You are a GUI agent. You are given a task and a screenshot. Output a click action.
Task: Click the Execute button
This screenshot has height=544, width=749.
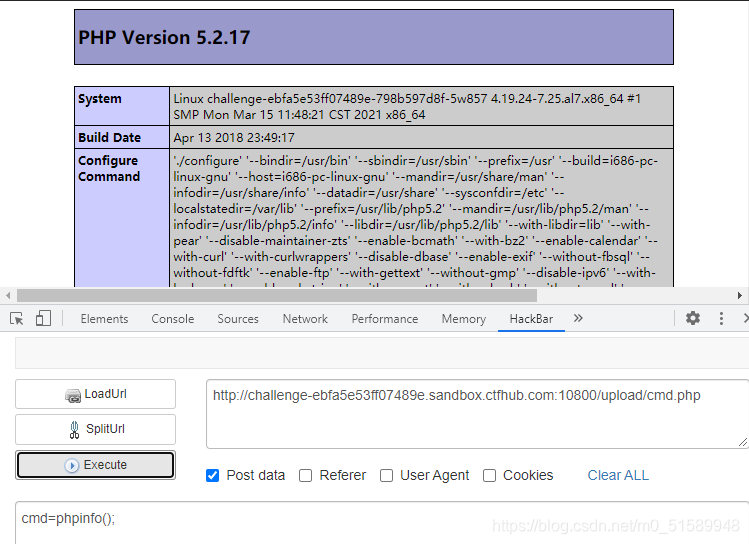(96, 465)
